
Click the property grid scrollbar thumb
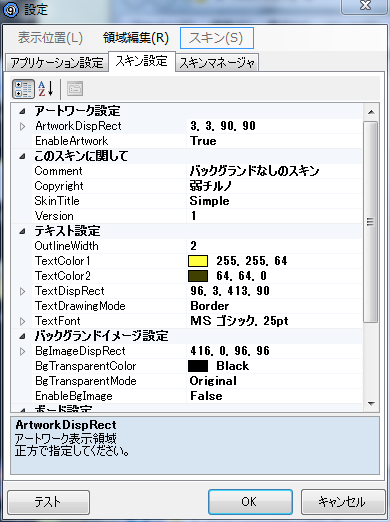[x=370, y=222]
